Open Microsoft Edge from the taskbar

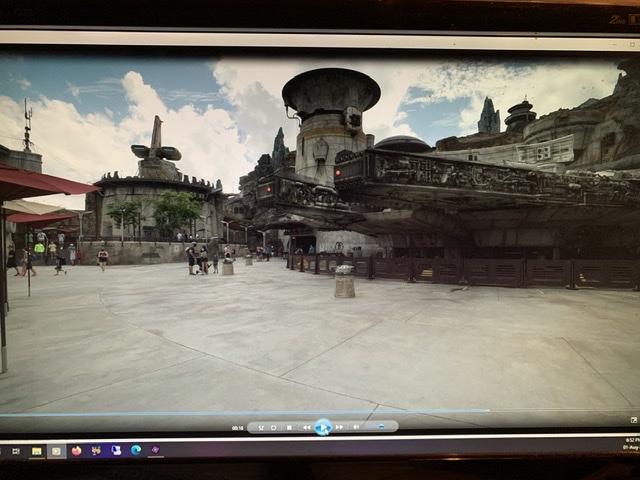tap(135, 450)
